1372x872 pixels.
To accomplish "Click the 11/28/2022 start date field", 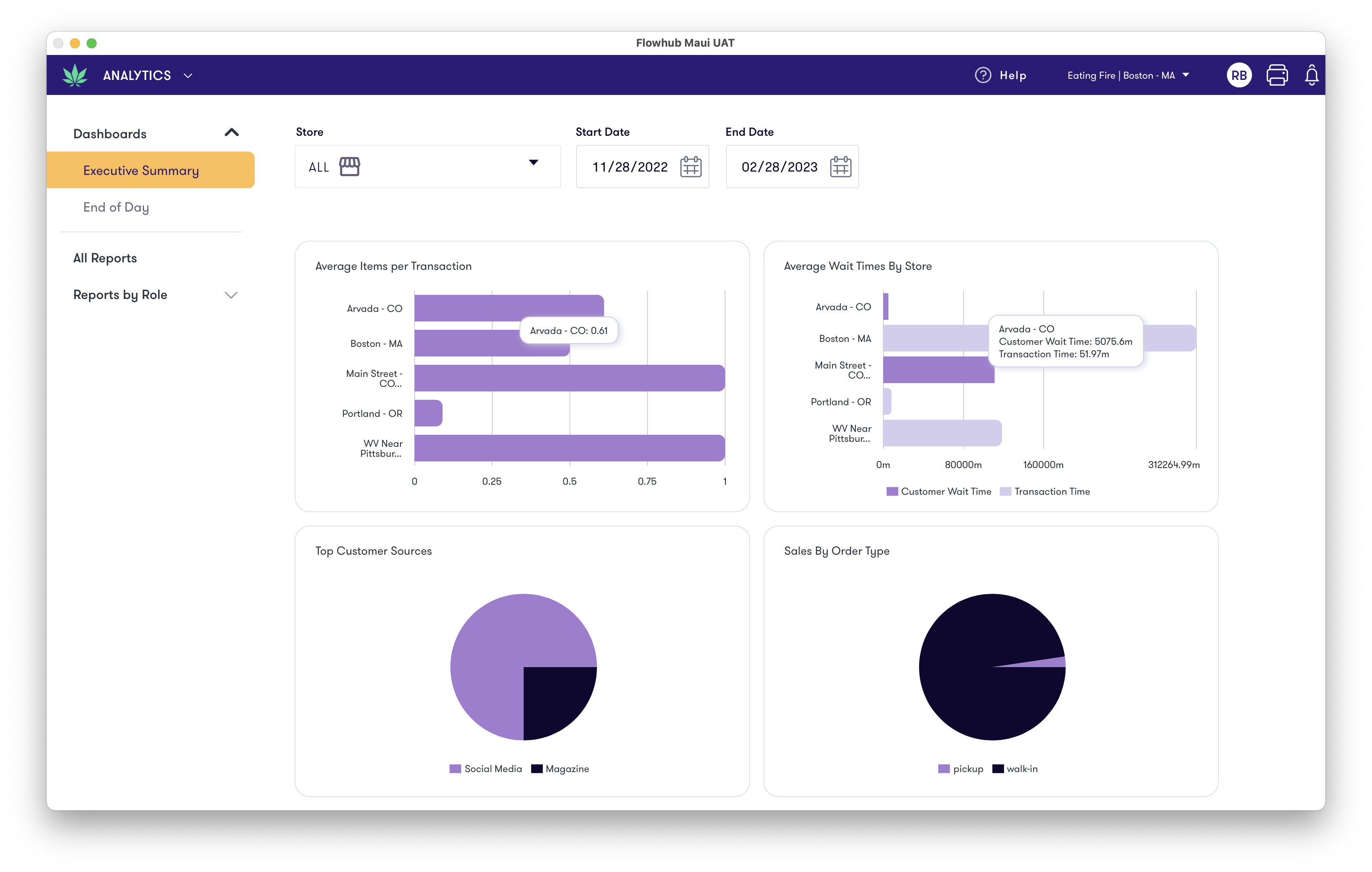I will [x=642, y=167].
